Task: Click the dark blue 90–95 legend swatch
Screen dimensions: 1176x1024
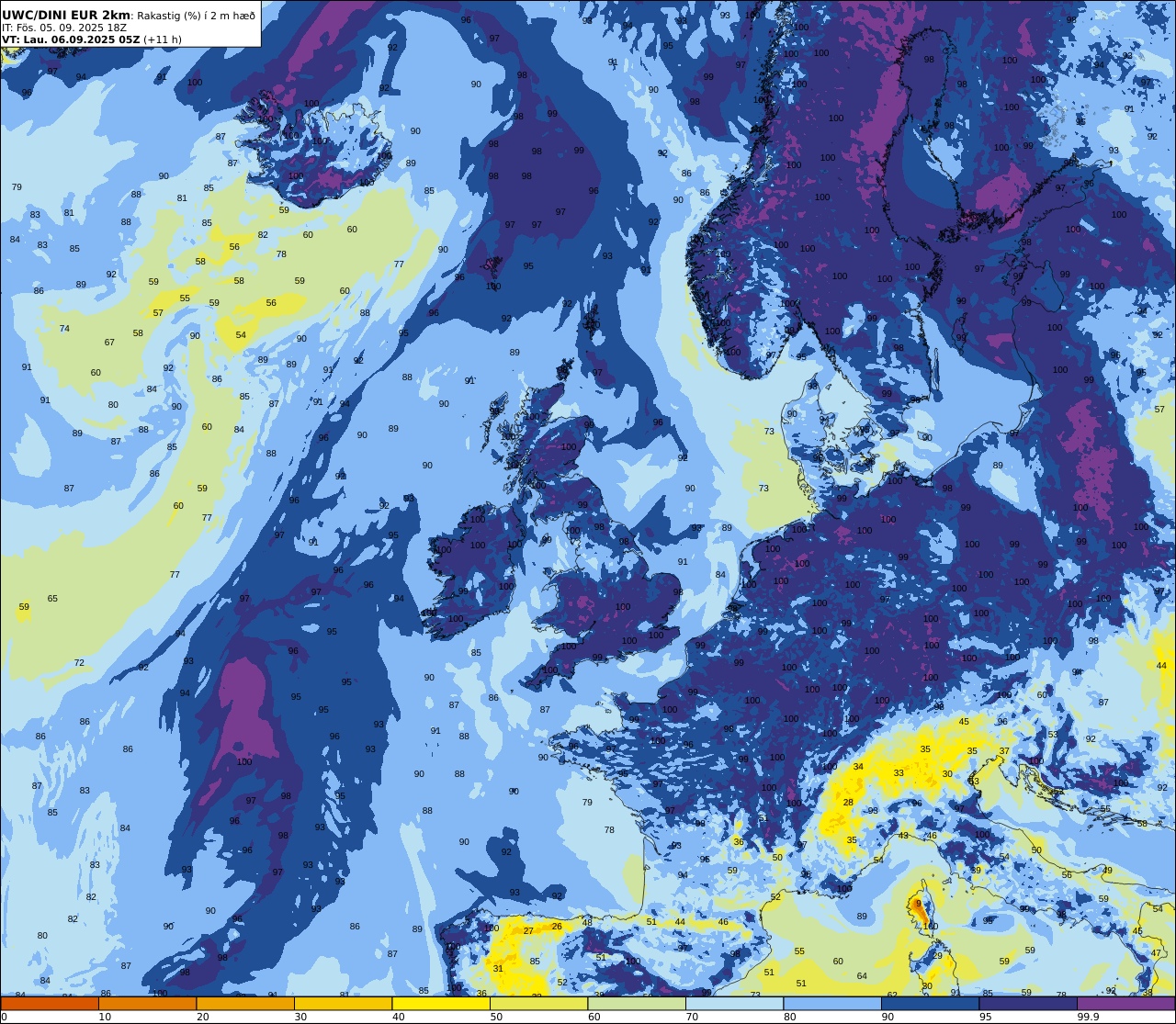Action: point(930,1004)
